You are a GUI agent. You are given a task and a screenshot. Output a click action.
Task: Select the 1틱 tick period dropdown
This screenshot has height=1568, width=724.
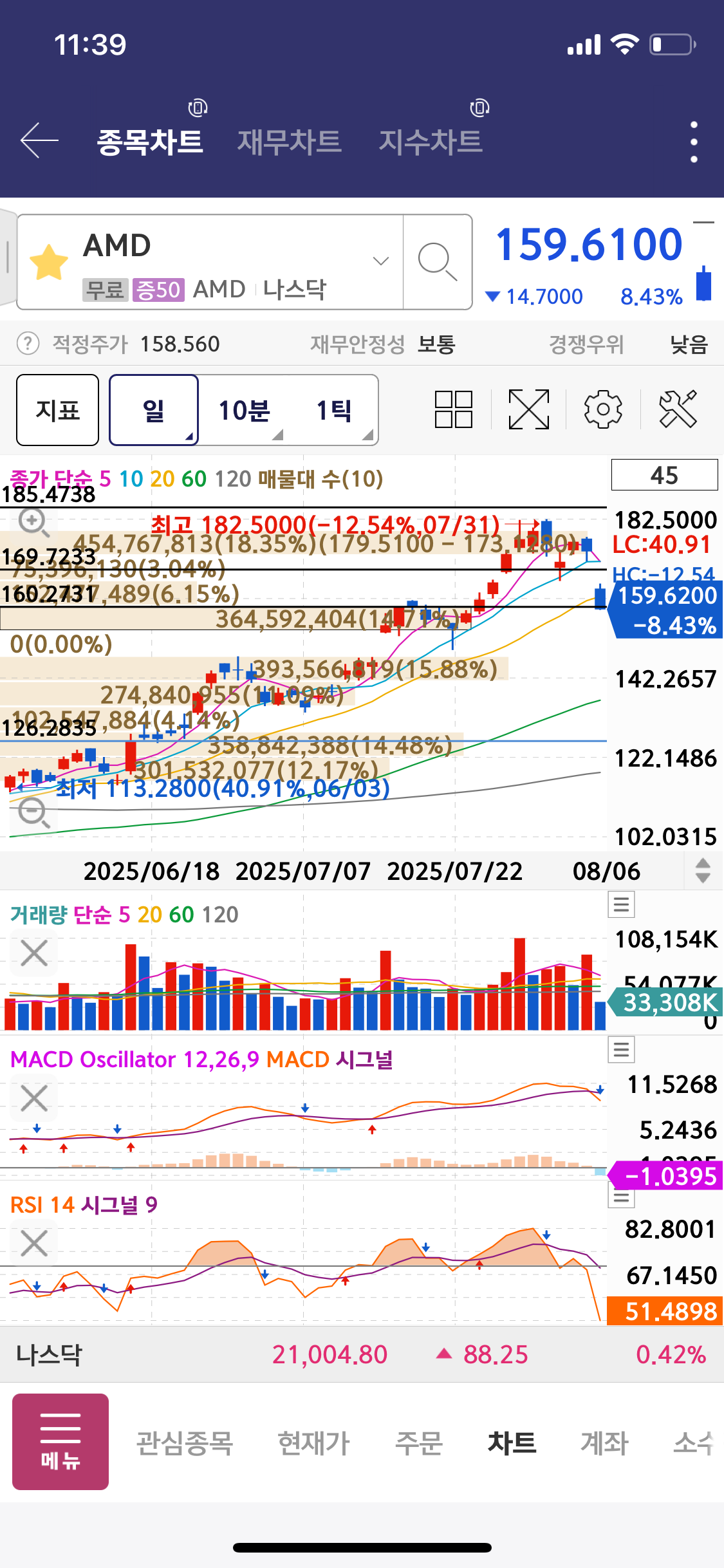point(334,410)
